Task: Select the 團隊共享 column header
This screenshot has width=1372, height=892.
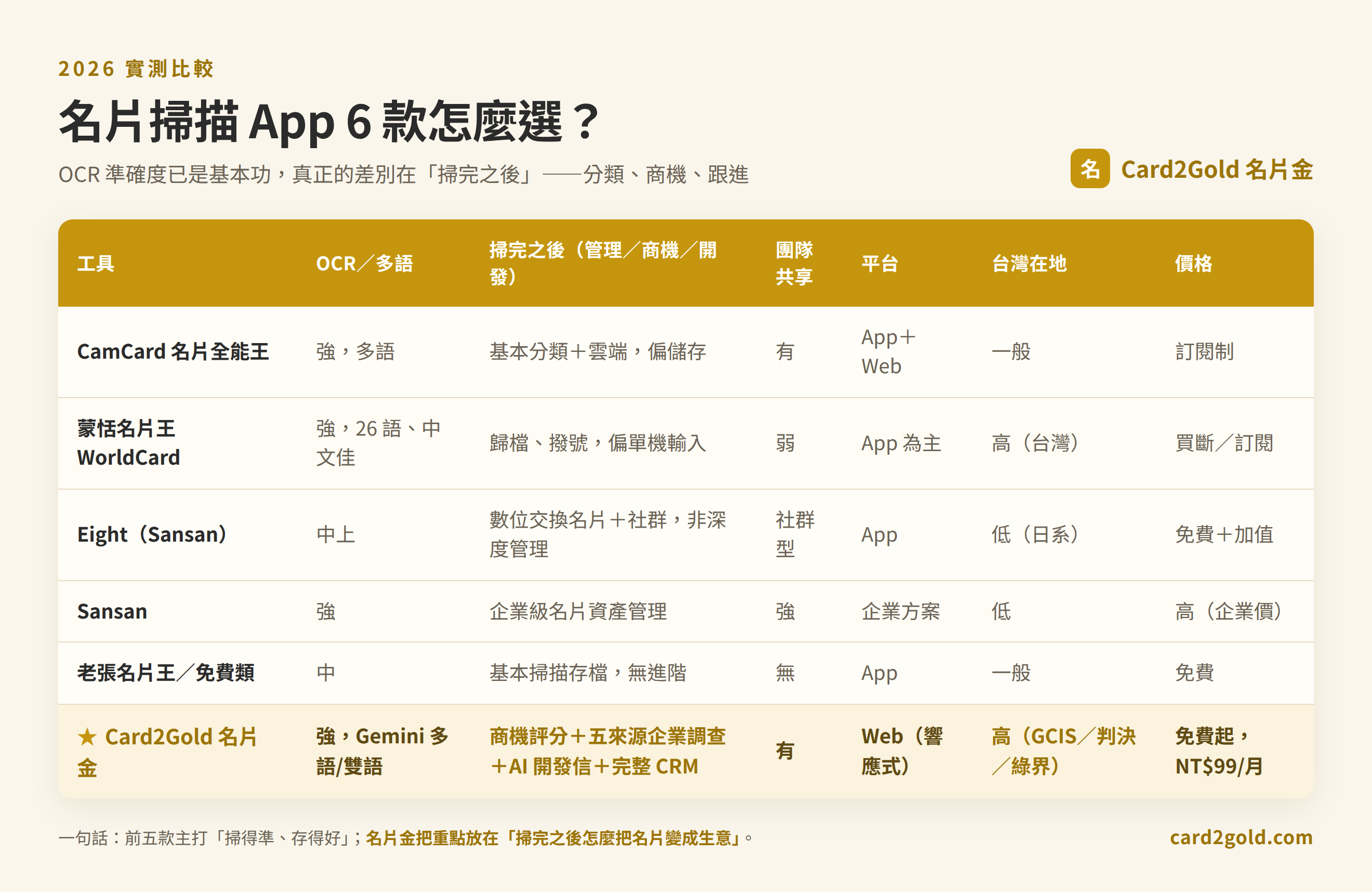Action: (x=794, y=264)
